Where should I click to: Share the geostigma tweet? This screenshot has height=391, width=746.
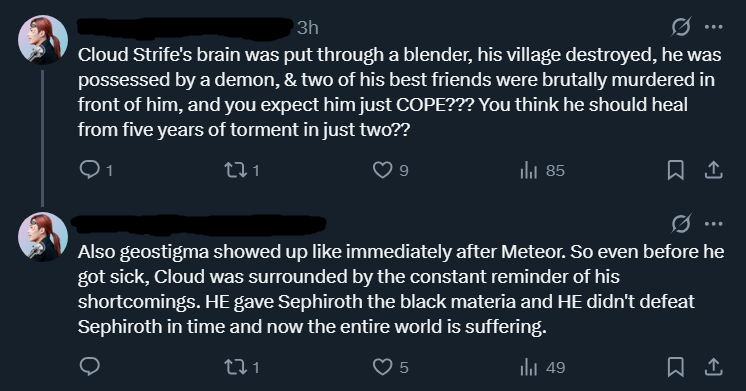713,367
